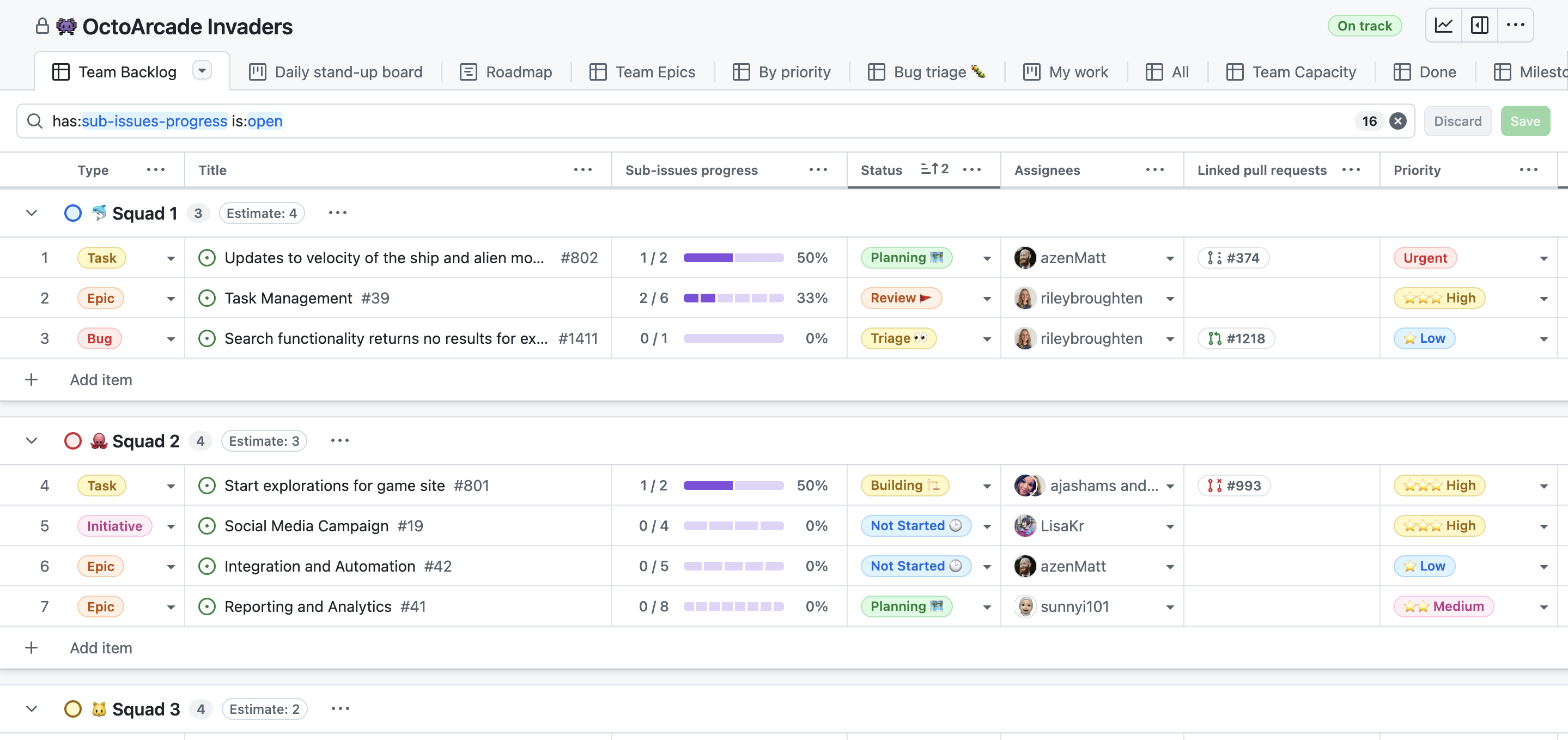Click the 50% progress bar for #802
The width and height of the screenshot is (1568, 740).
point(733,258)
